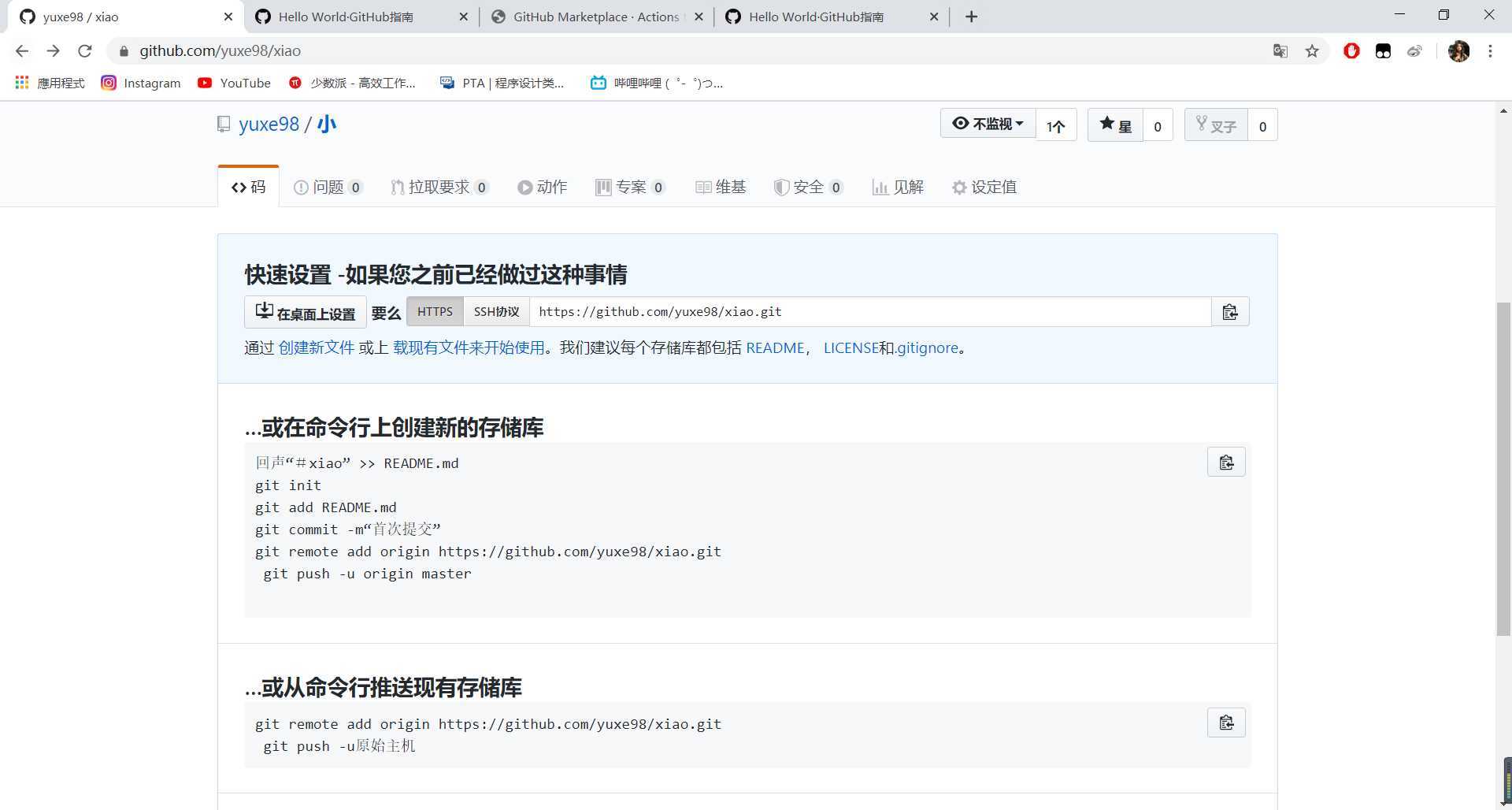Click the page vertical scrollbar thumb

(1503, 469)
